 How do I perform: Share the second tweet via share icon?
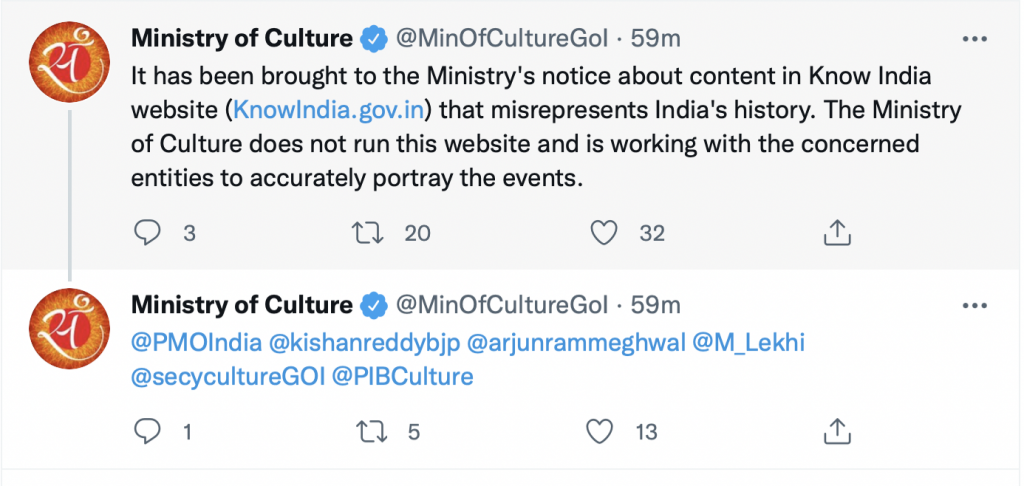pos(836,432)
